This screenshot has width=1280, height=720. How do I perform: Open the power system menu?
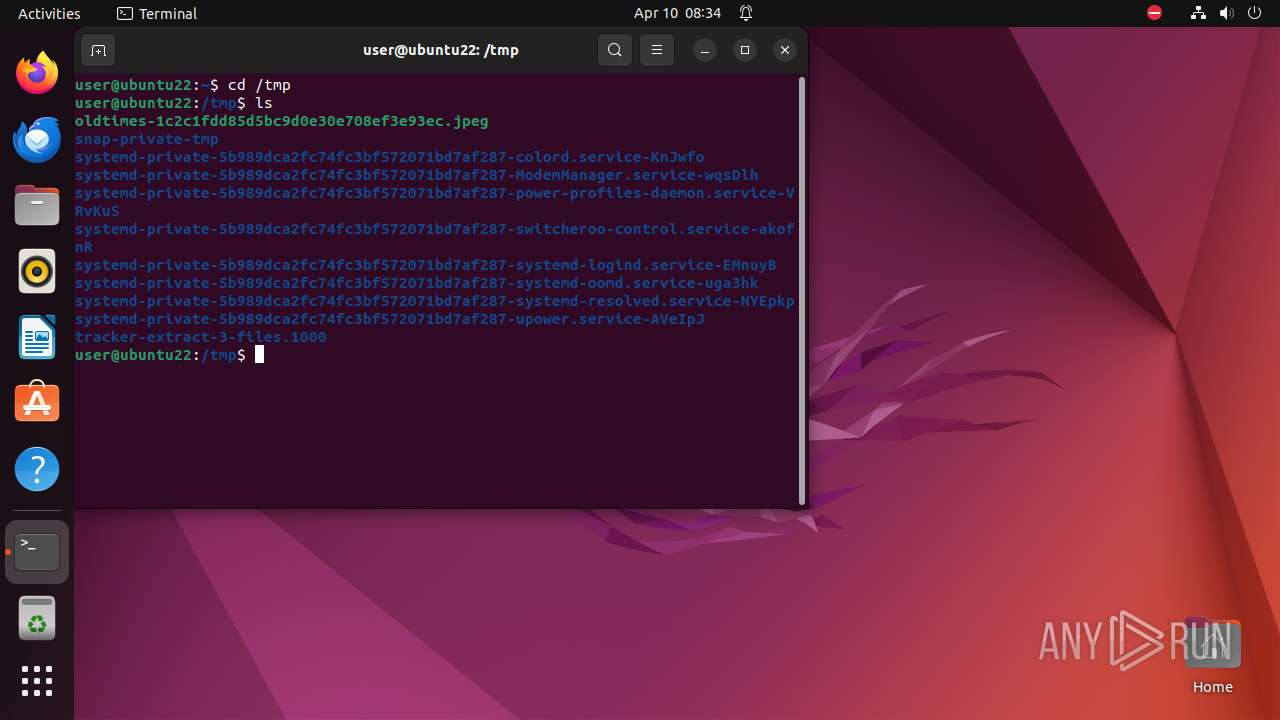tap(1254, 13)
